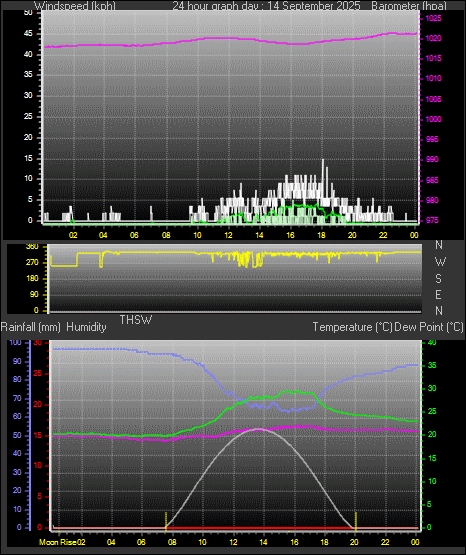Image resolution: width=466 pixels, height=555 pixels.
Task: Click the 24 hour graph day title
Action: coord(266,6)
